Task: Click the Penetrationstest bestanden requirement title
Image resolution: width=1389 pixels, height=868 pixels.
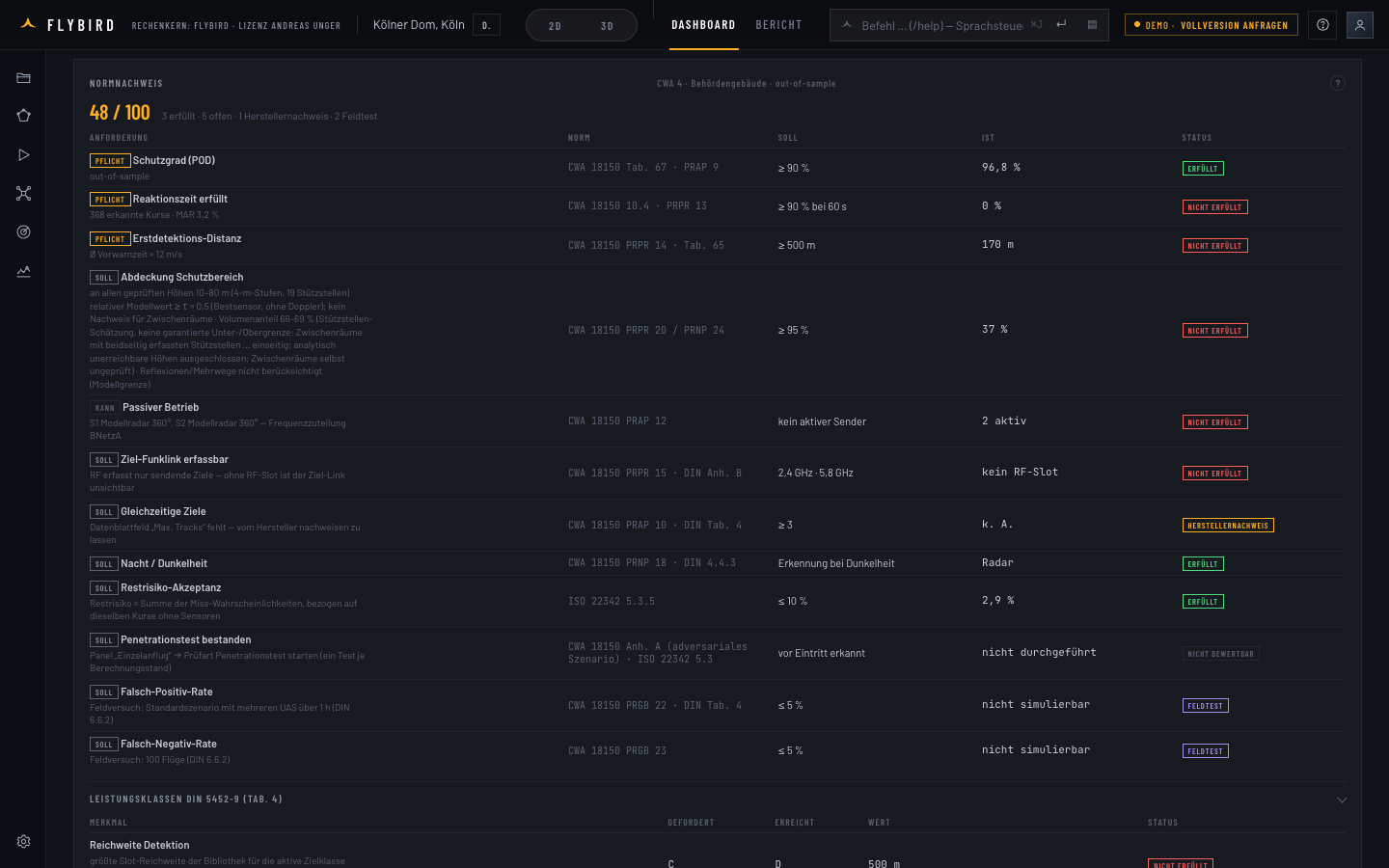Action: pyautogui.click(x=186, y=639)
